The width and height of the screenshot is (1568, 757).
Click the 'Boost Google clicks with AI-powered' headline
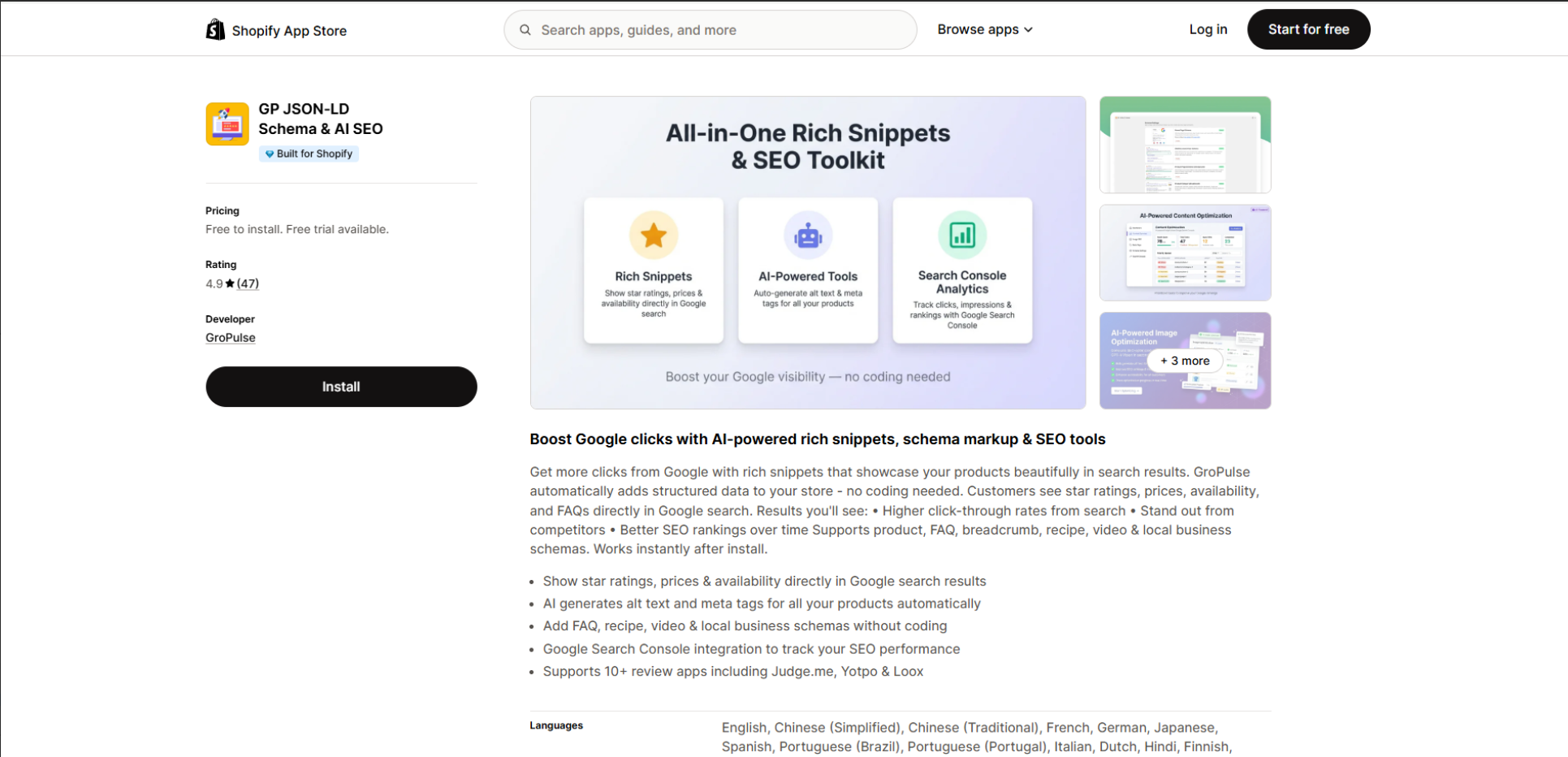point(818,439)
